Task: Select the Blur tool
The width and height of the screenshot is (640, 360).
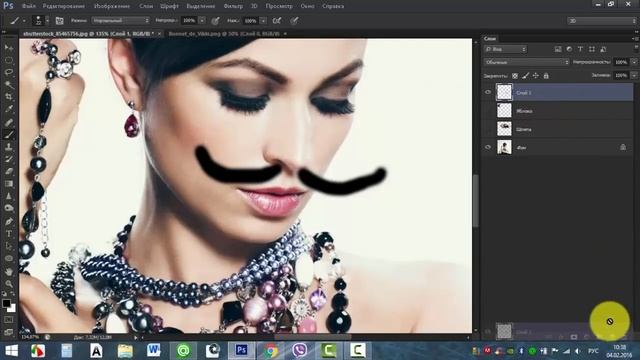Action: click(9, 196)
